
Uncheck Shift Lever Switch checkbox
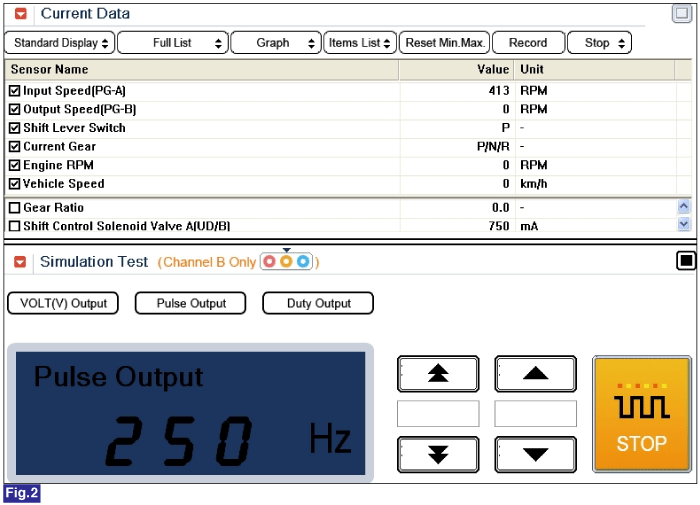(x=15, y=128)
